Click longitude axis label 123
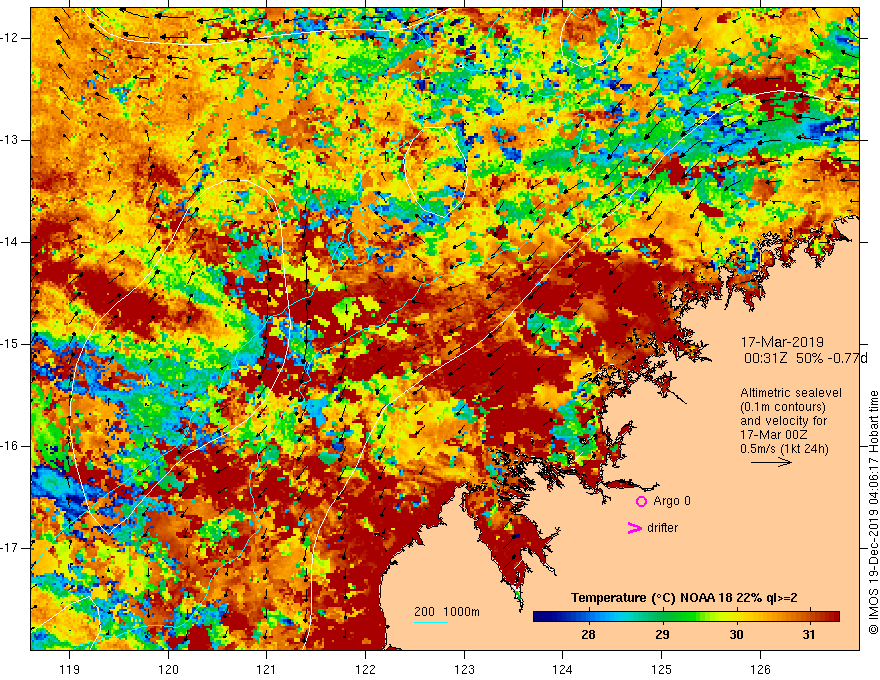The width and height of the screenshot is (880, 680). click(x=464, y=669)
